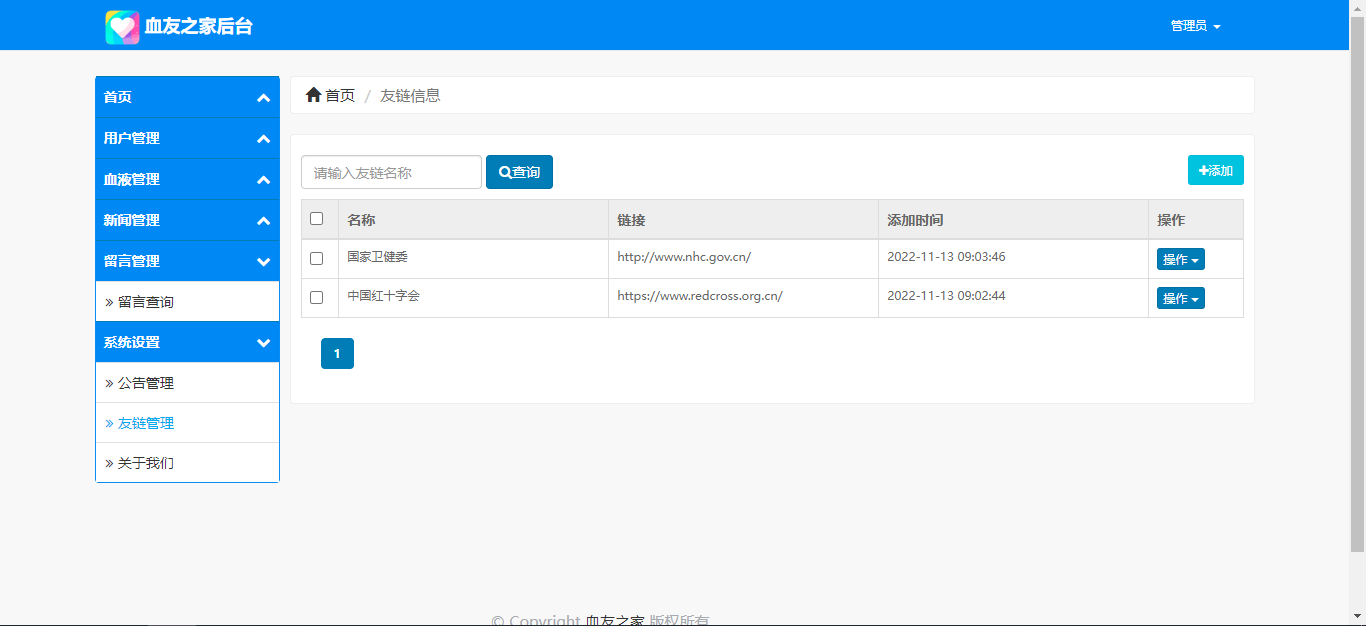Open the 管理员 dropdown menu
The width and height of the screenshot is (1366, 626).
click(1195, 26)
